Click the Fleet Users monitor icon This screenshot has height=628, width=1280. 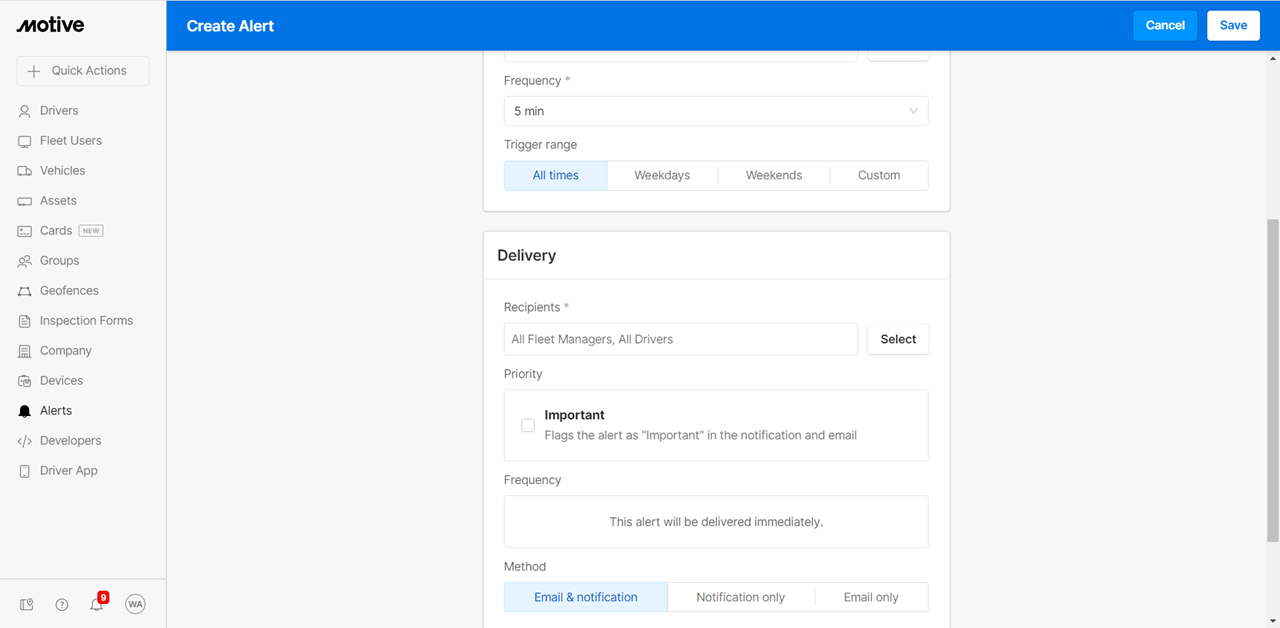pyautogui.click(x=25, y=141)
